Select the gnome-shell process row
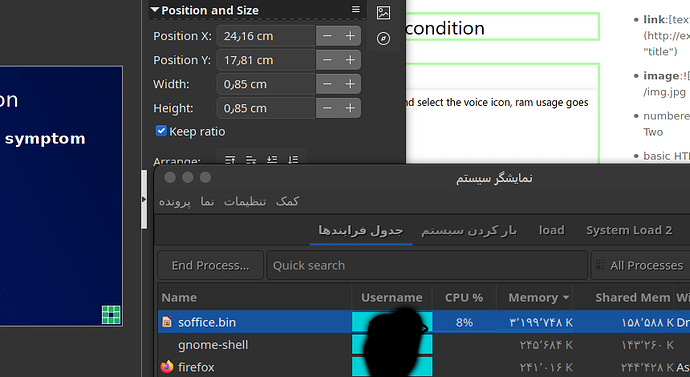 point(424,345)
